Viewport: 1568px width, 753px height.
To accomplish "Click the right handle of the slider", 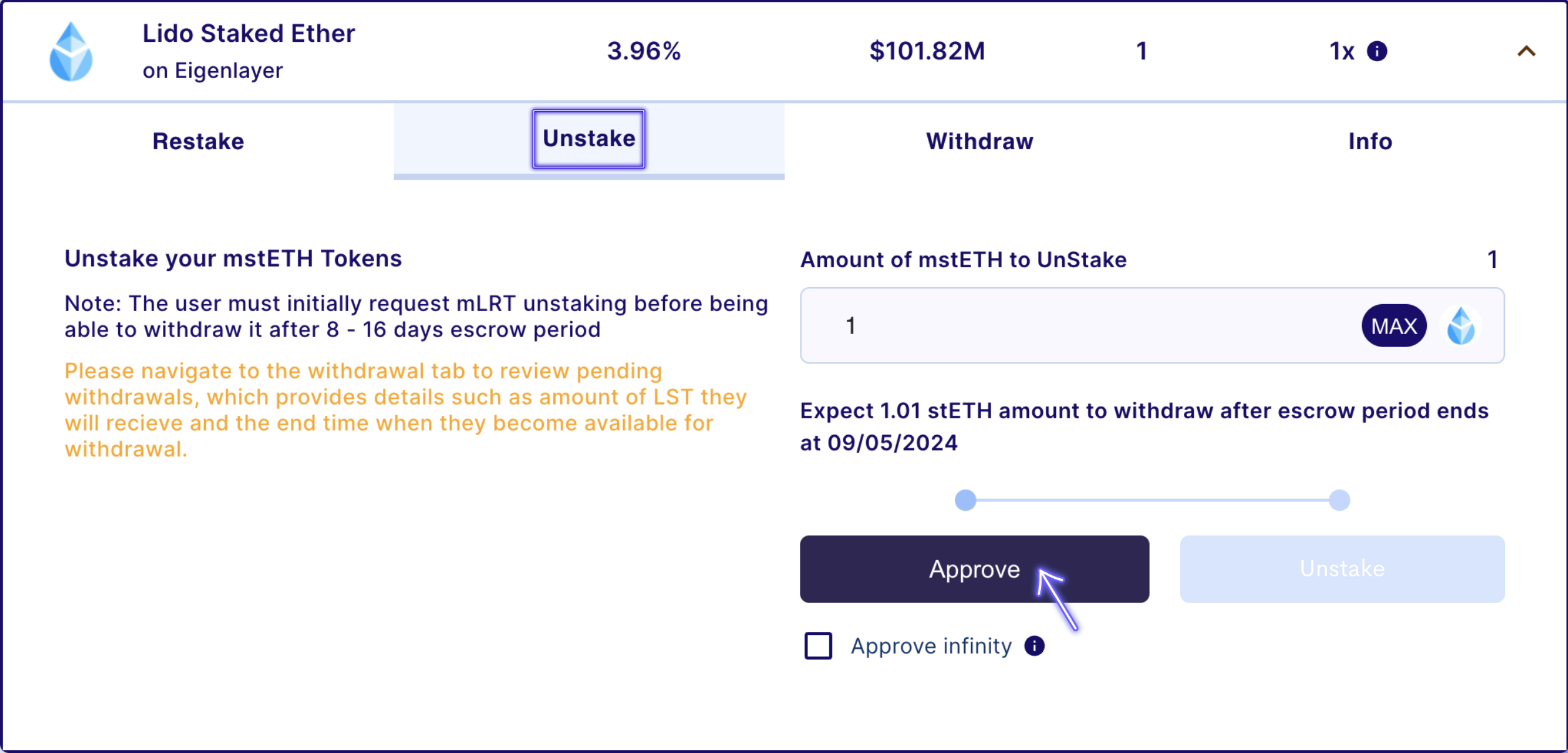I will tap(1339, 500).
